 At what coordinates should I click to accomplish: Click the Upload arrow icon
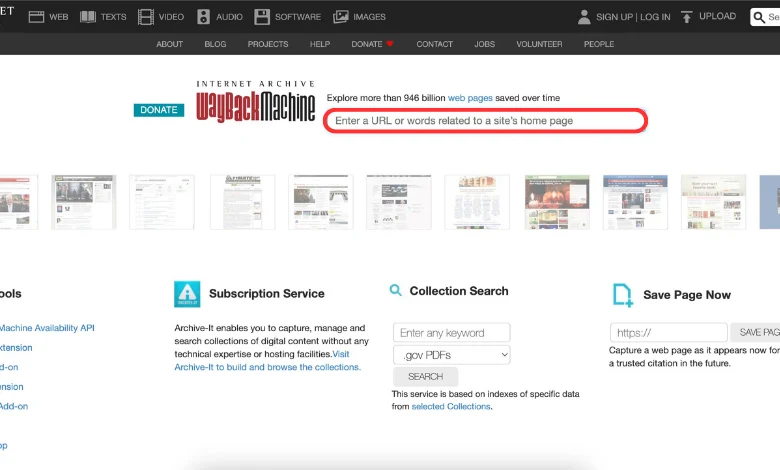(x=686, y=17)
